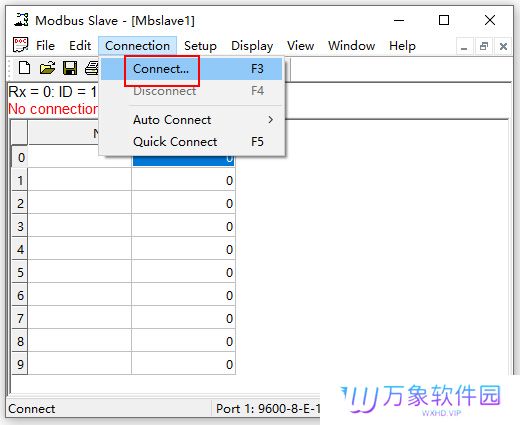Click the Save floppy disk icon

click(70, 68)
